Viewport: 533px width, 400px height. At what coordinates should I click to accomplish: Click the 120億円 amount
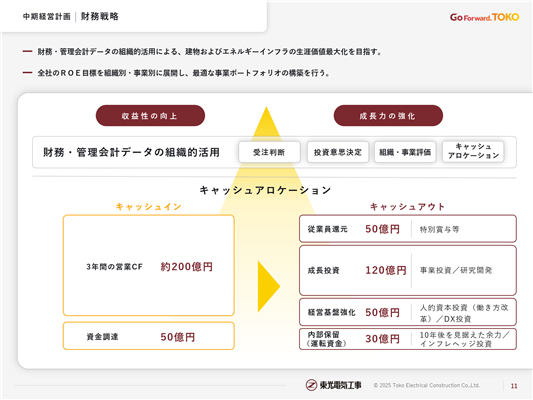click(x=386, y=270)
